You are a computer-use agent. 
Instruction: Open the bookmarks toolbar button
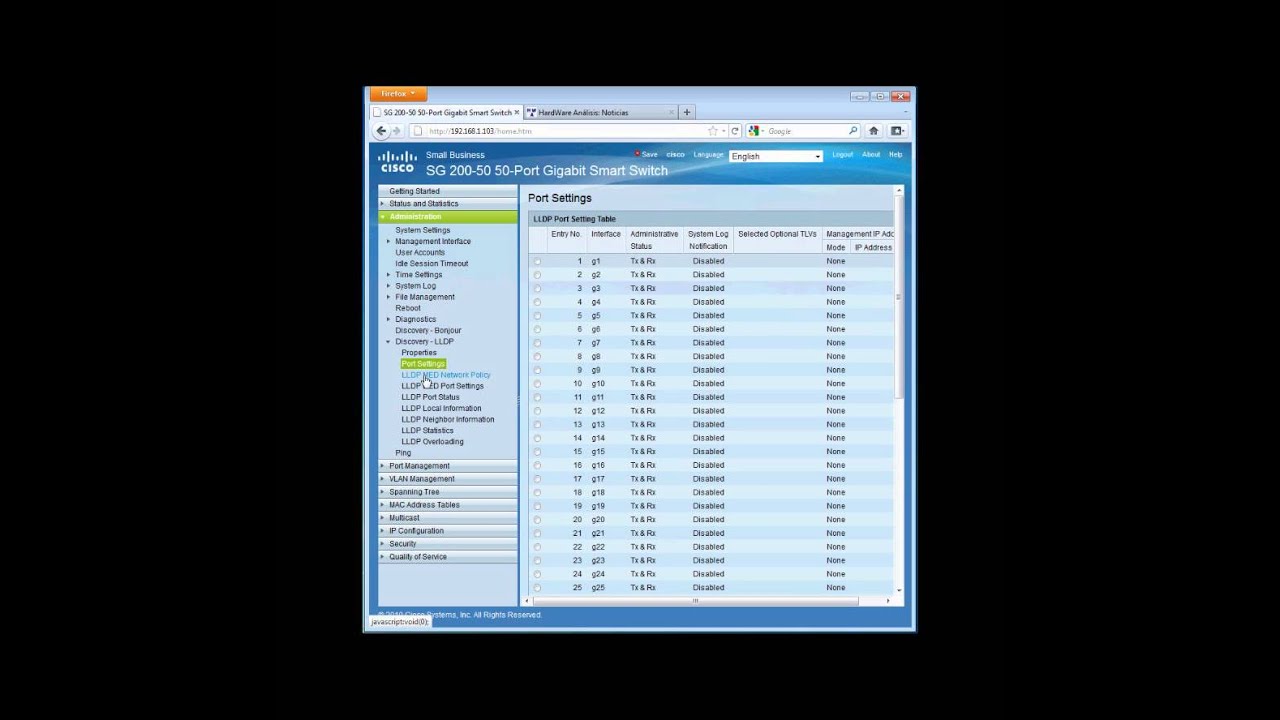897,131
